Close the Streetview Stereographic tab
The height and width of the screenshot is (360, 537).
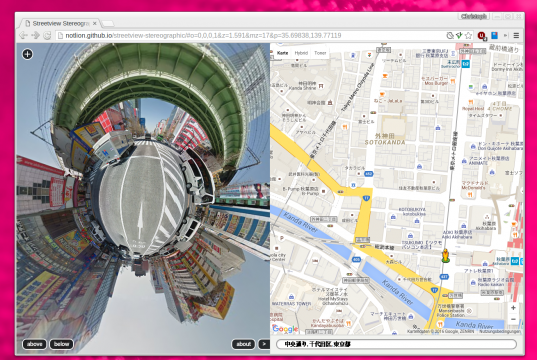click(x=95, y=23)
